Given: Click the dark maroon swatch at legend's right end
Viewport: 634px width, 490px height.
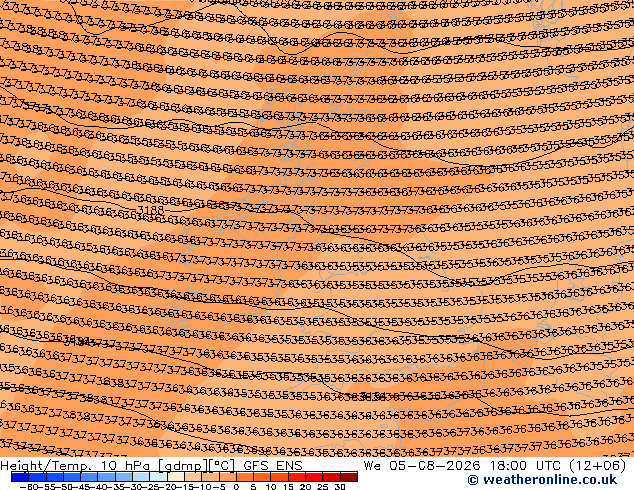Looking at the screenshot, I should click(349, 477).
